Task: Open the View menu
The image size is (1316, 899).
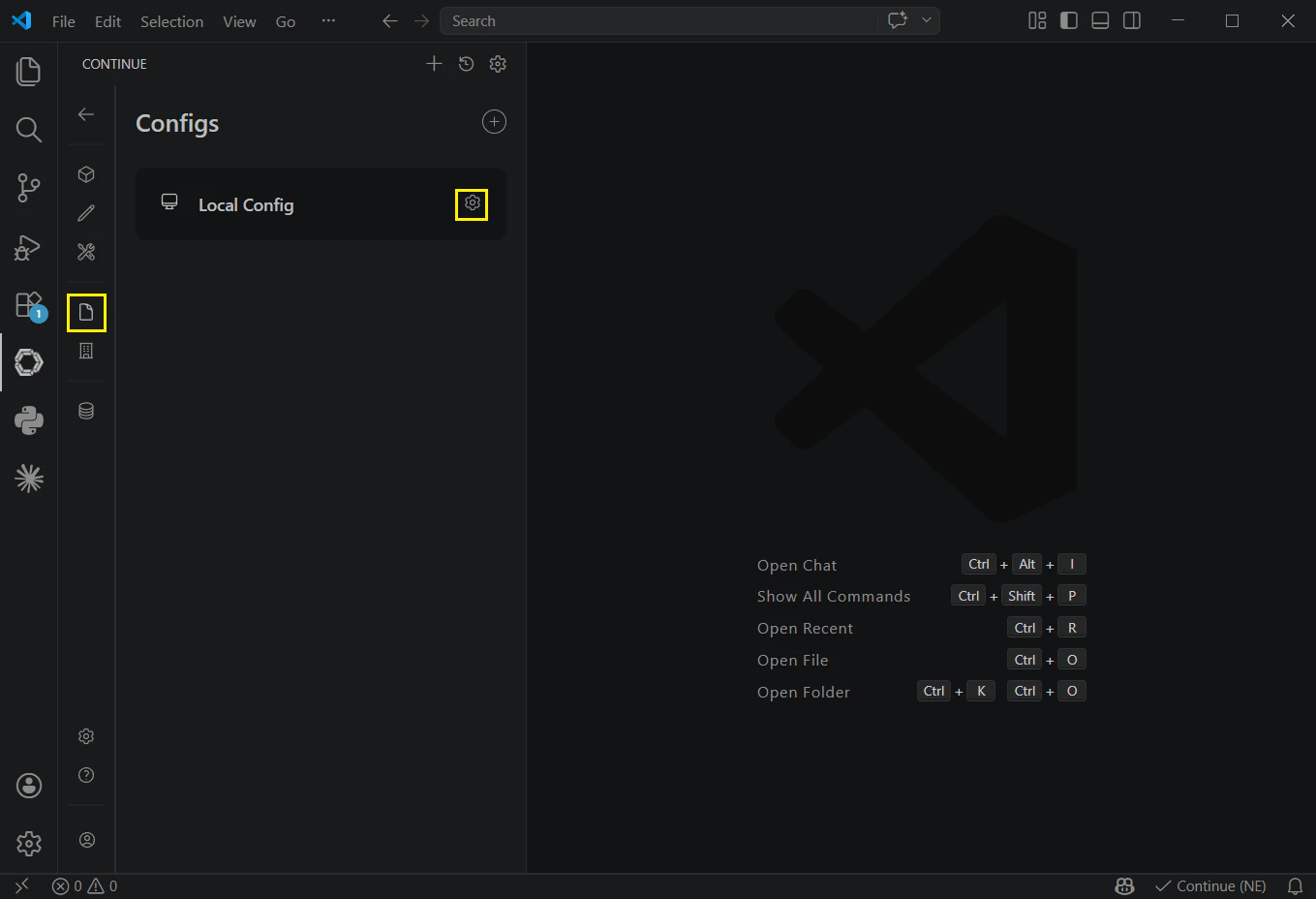Action: tap(239, 21)
